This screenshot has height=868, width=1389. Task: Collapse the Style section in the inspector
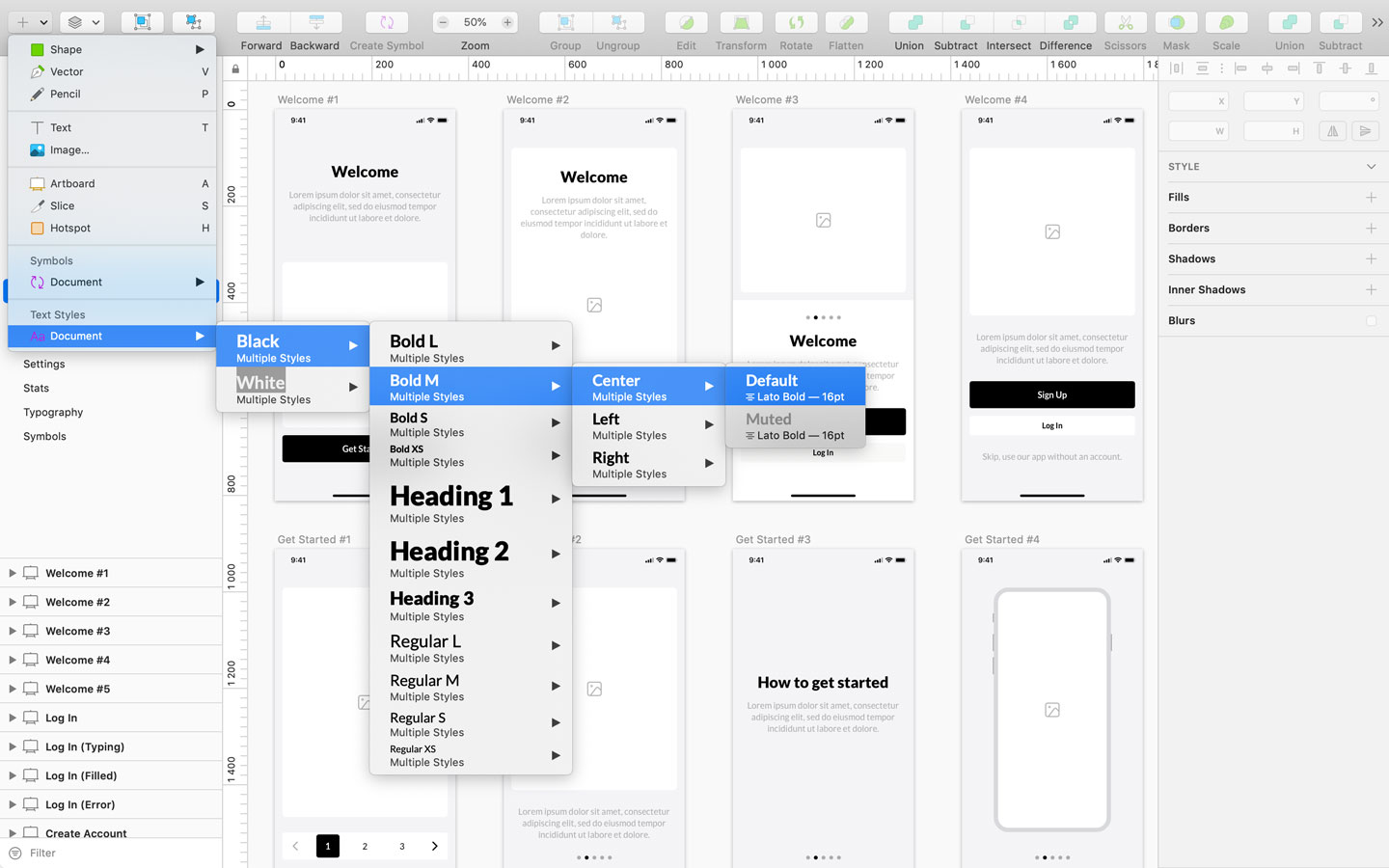click(x=1369, y=166)
